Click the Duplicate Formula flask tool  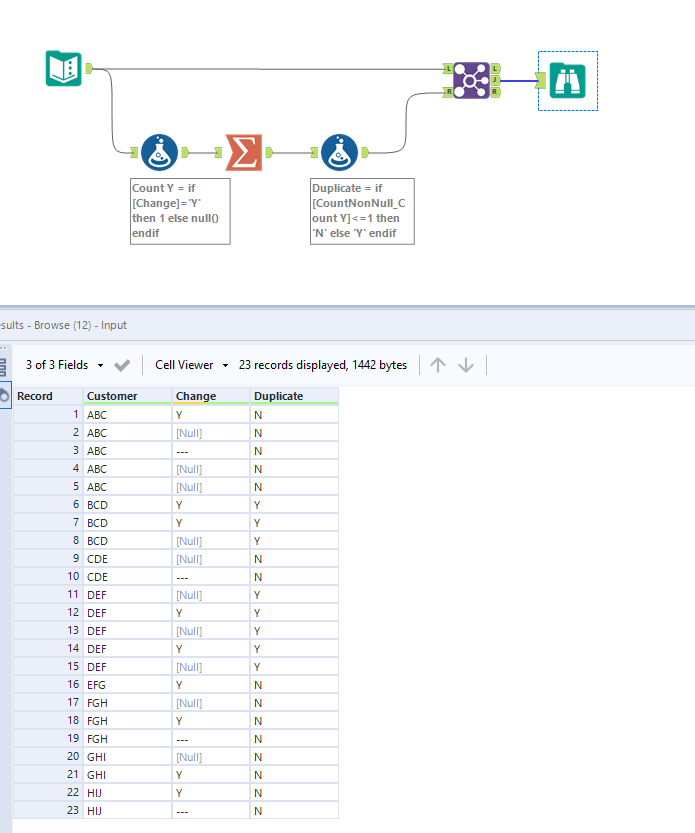340,153
